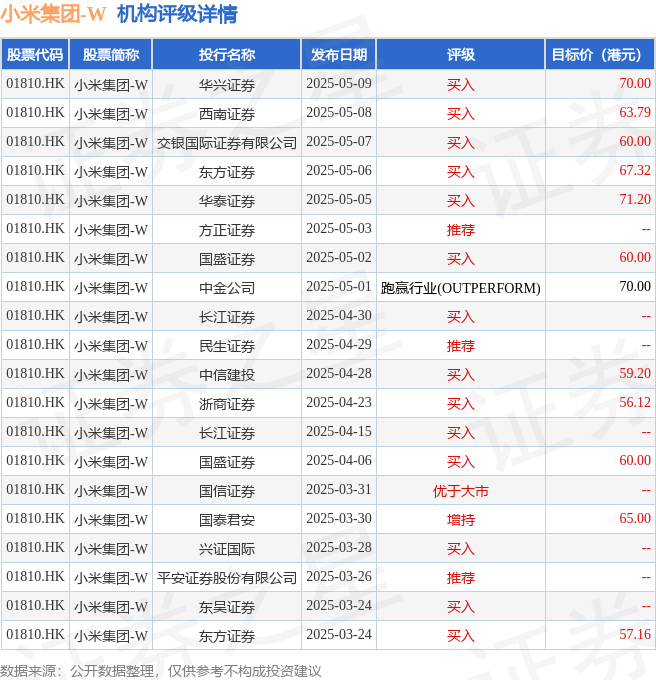The image size is (656, 680).
Task: Click the date 2025-05-09
Action: point(339,83)
